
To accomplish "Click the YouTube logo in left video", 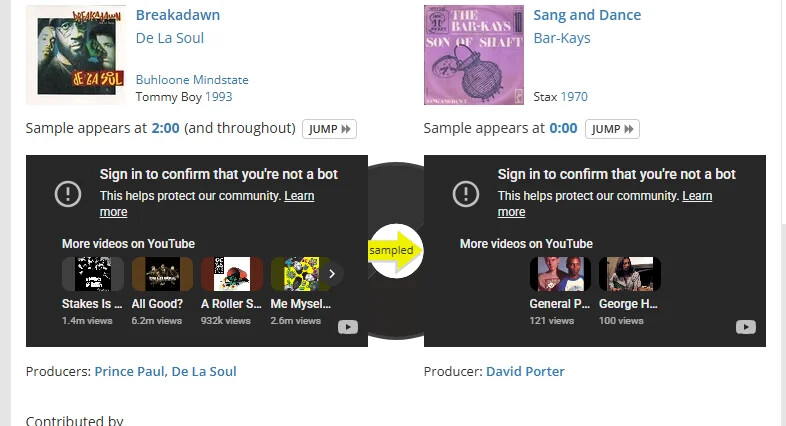I will 347,327.
